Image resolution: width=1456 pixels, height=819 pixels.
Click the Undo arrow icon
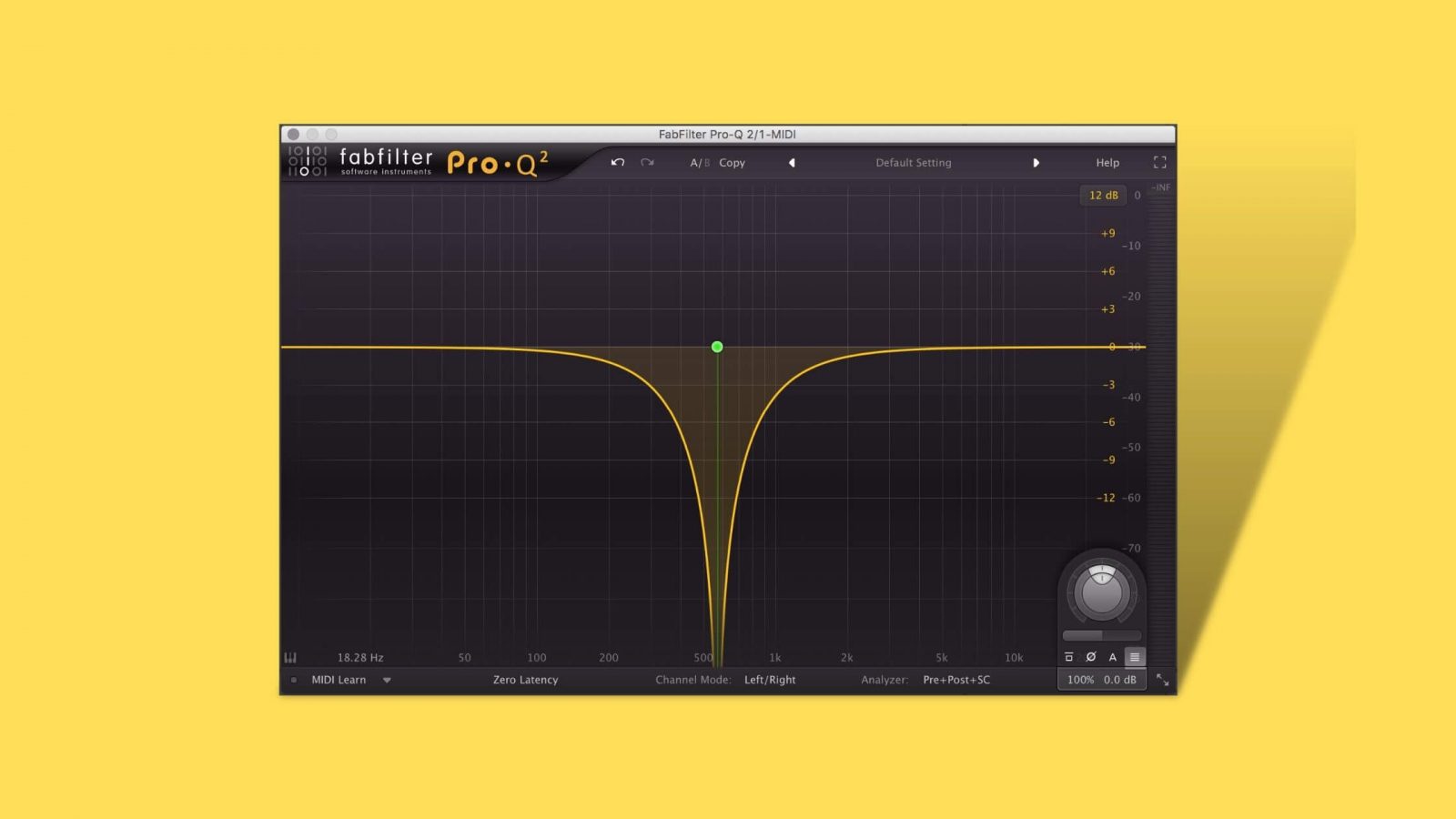tap(618, 163)
